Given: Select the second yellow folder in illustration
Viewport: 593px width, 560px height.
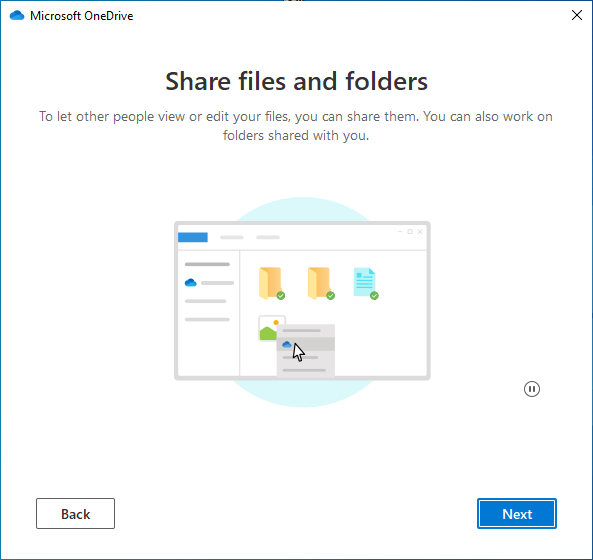Looking at the screenshot, I should (x=320, y=283).
